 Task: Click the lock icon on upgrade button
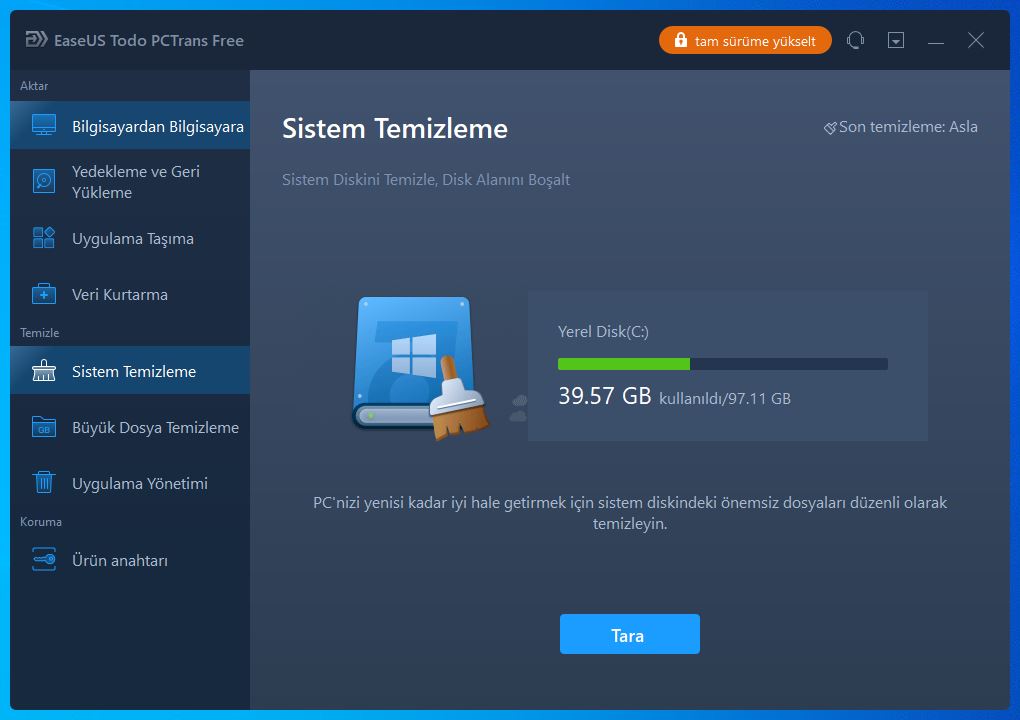[x=680, y=40]
